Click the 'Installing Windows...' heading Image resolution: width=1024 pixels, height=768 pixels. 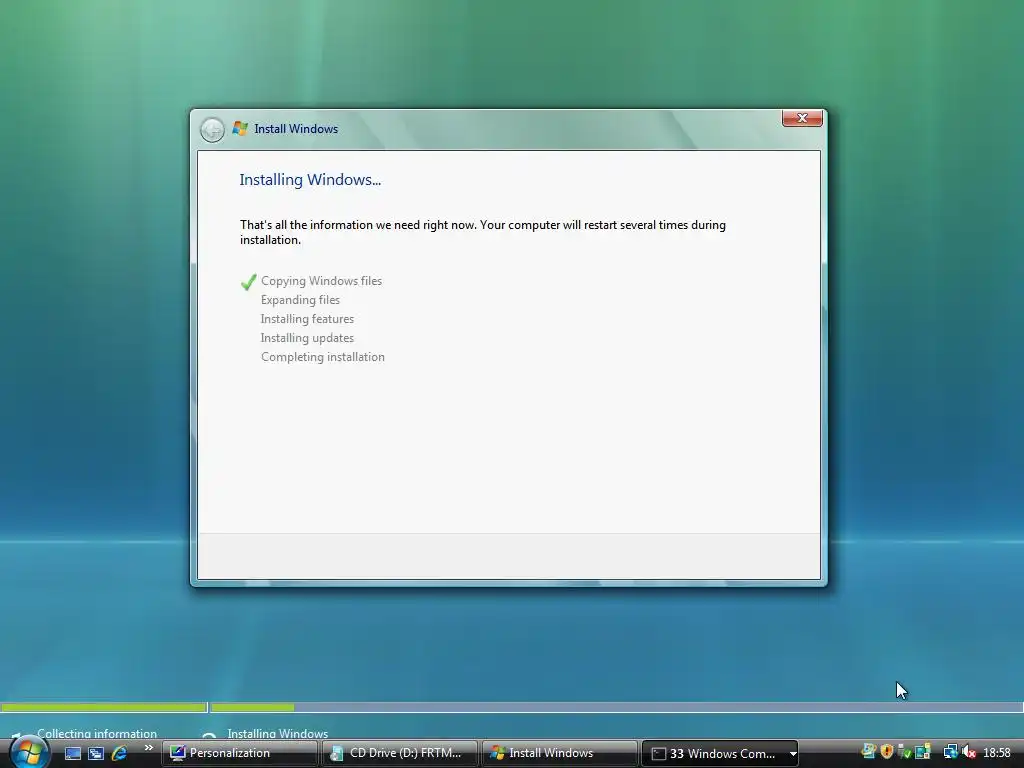click(x=310, y=180)
